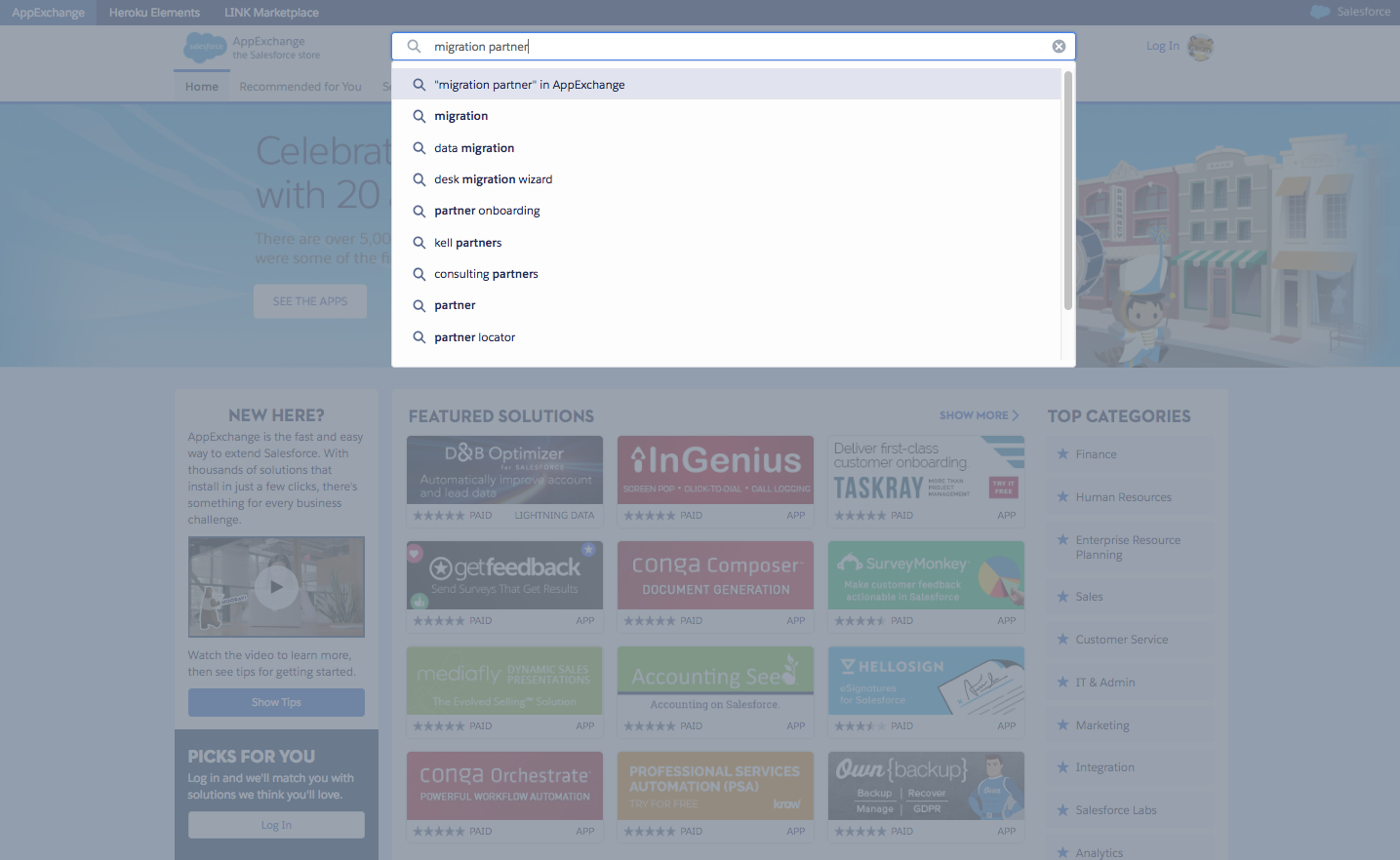The height and width of the screenshot is (860, 1400).
Task: Click the search icon next to "data migration" suggestion
Action: coord(420,148)
